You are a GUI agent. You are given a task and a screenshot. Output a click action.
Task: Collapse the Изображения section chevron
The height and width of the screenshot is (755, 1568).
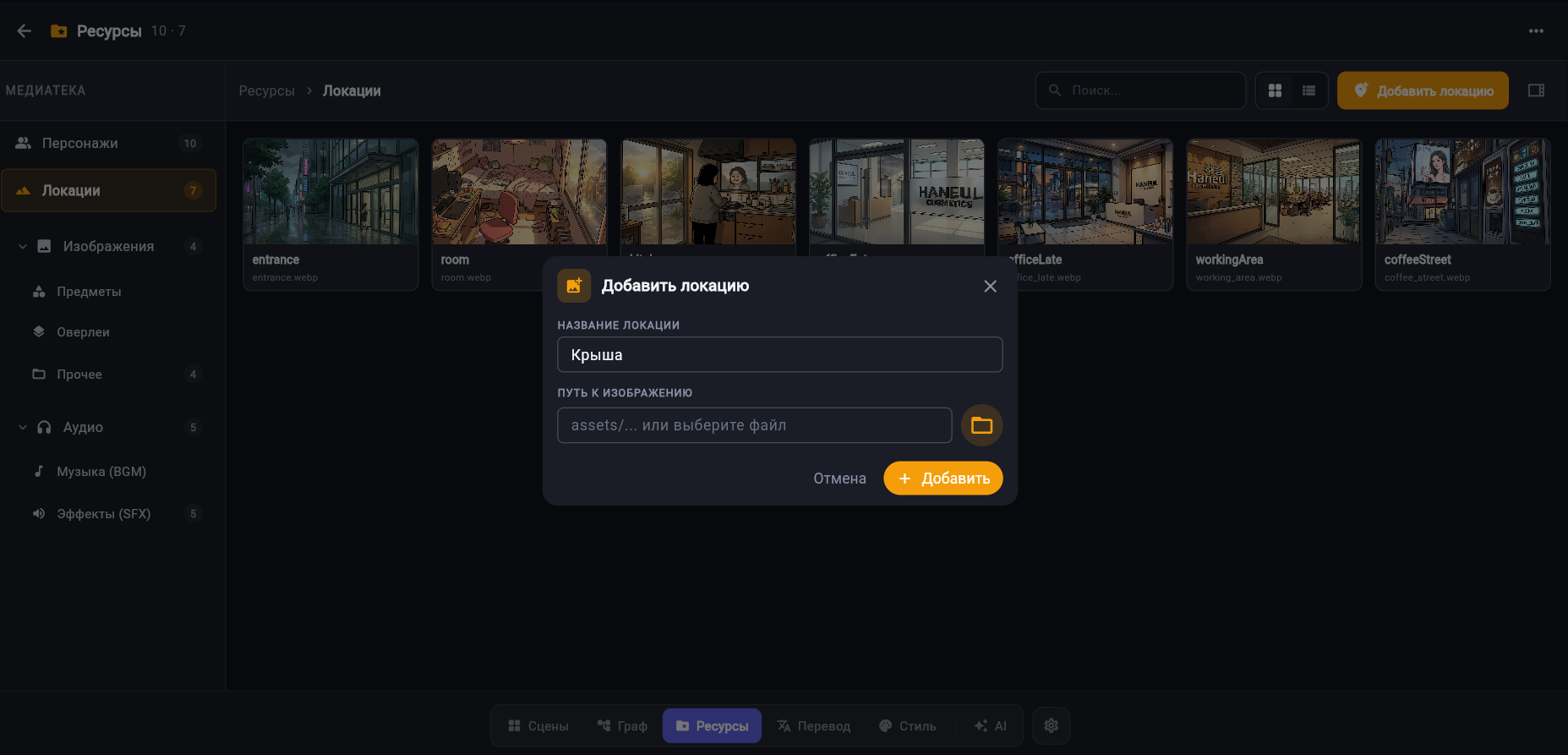(x=23, y=247)
